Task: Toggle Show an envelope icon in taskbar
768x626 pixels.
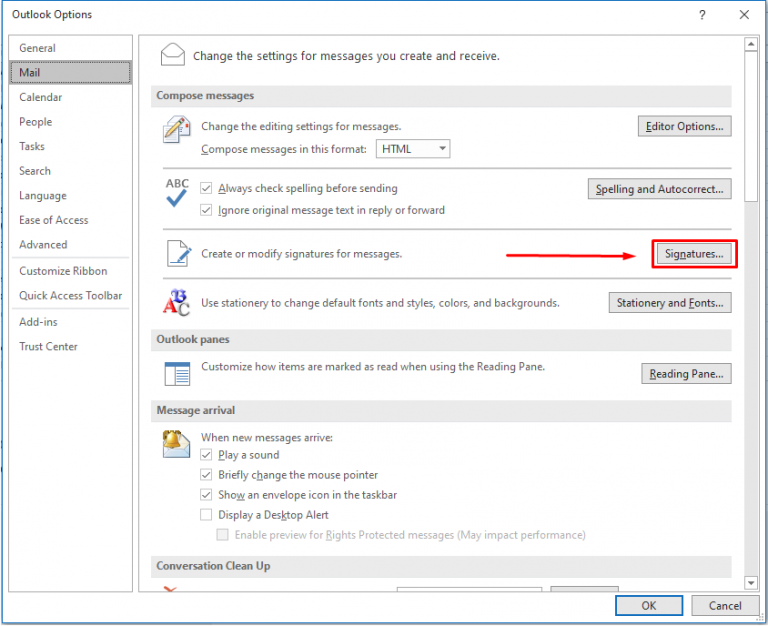Action: [x=207, y=495]
